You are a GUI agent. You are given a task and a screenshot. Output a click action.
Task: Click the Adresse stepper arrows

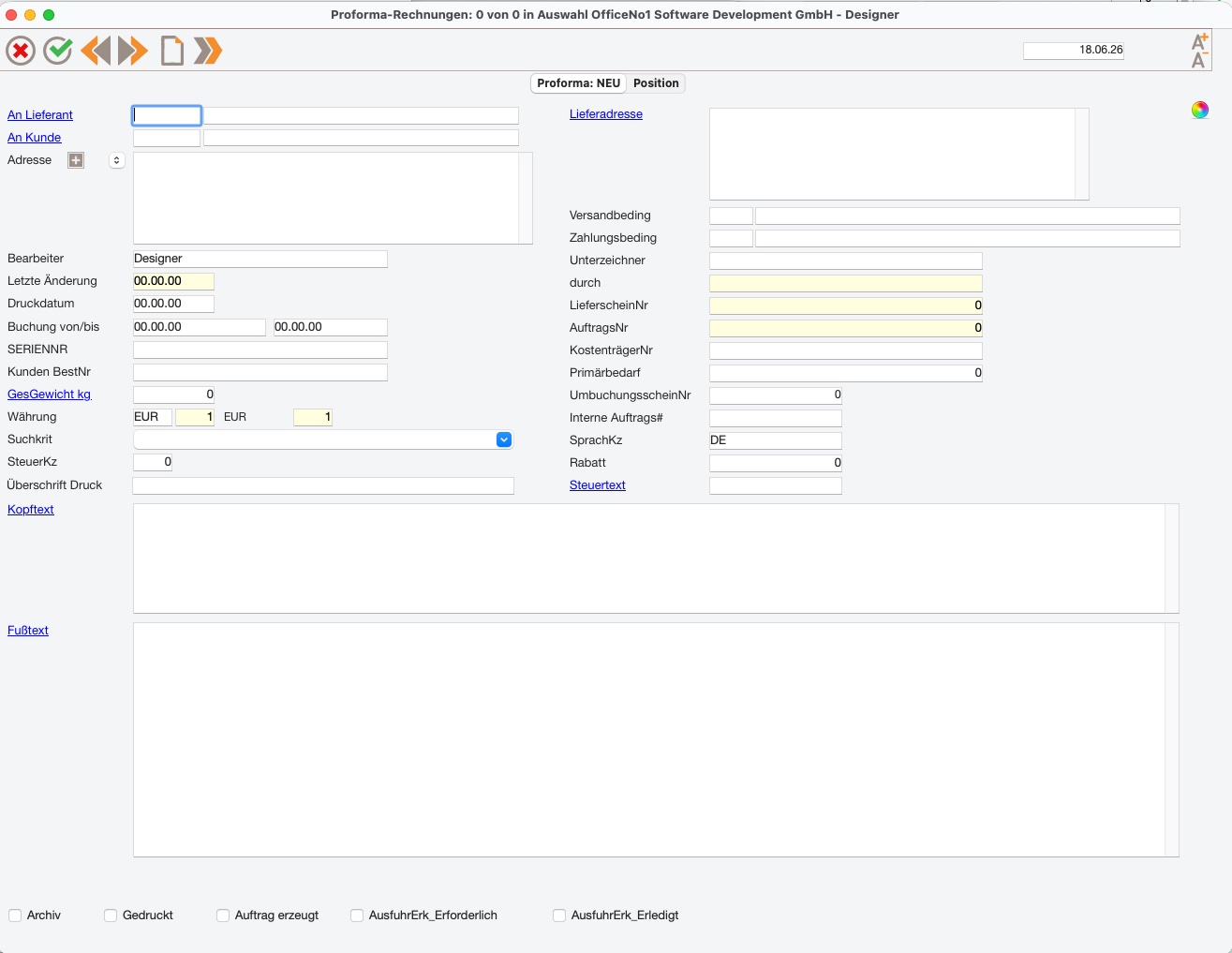coord(116,160)
